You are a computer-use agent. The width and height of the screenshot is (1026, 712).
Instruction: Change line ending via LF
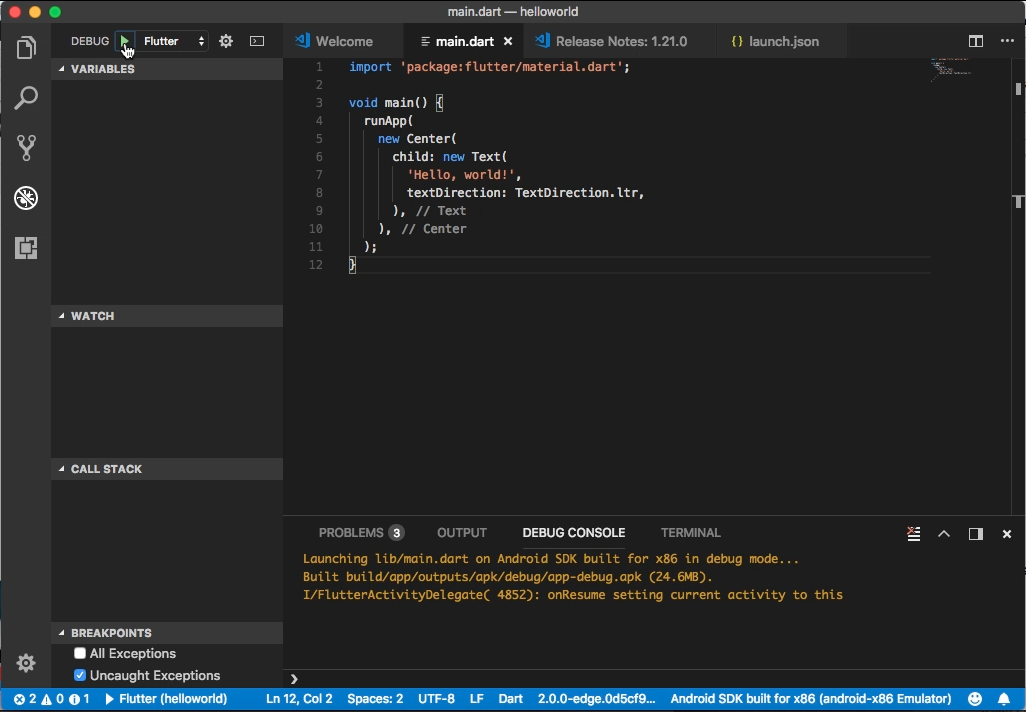(476, 699)
